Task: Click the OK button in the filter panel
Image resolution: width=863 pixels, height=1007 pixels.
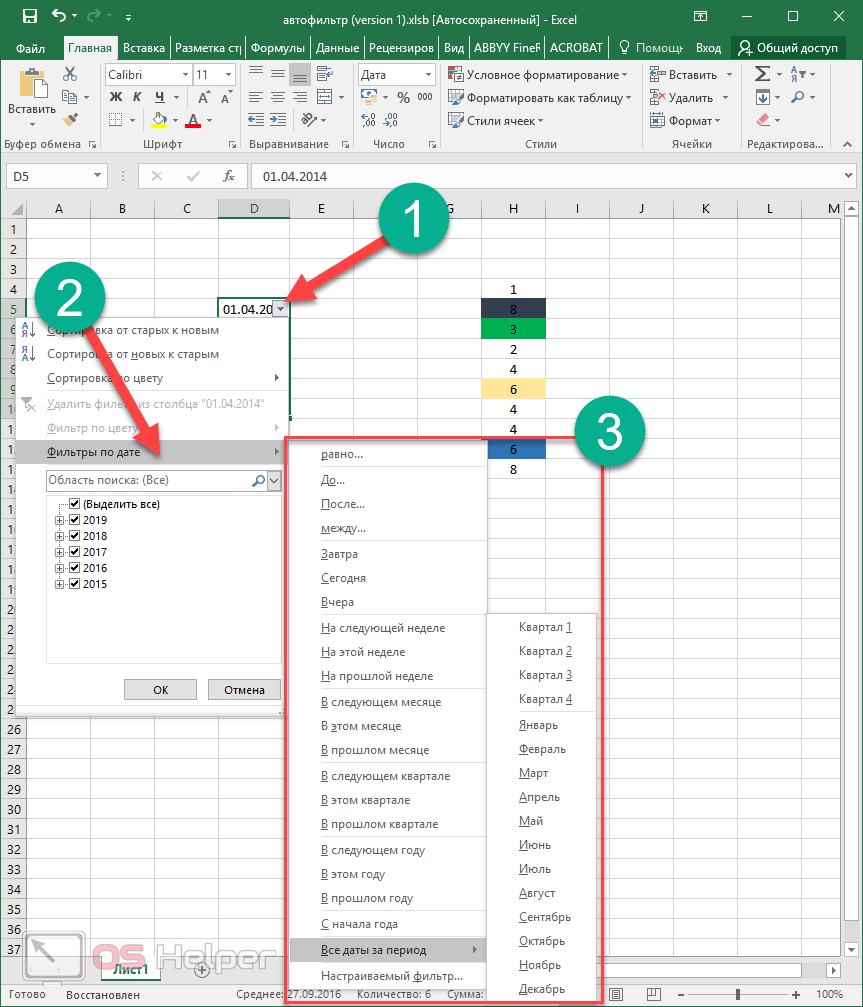Action: (161, 689)
